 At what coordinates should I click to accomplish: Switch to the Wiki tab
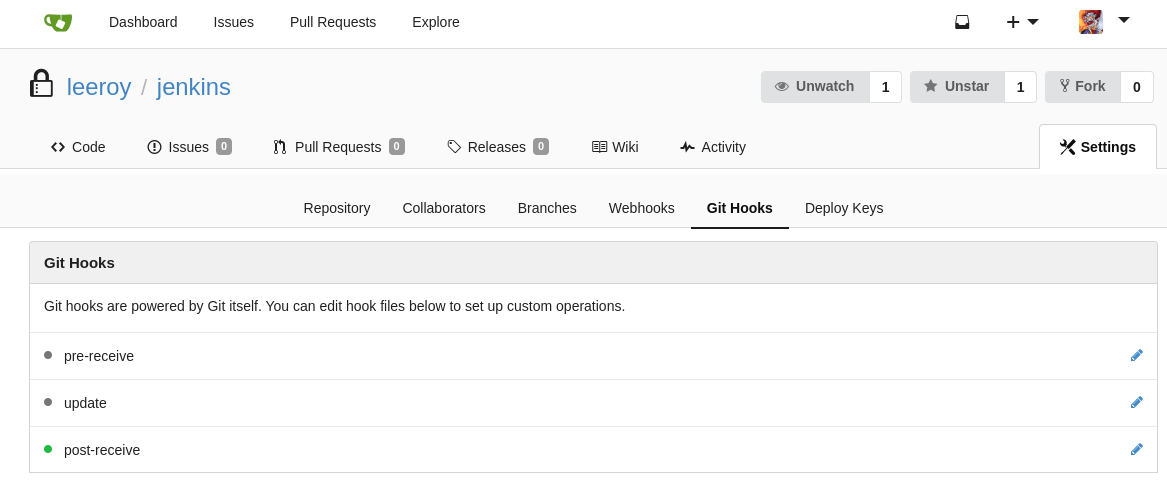[x=615, y=147]
